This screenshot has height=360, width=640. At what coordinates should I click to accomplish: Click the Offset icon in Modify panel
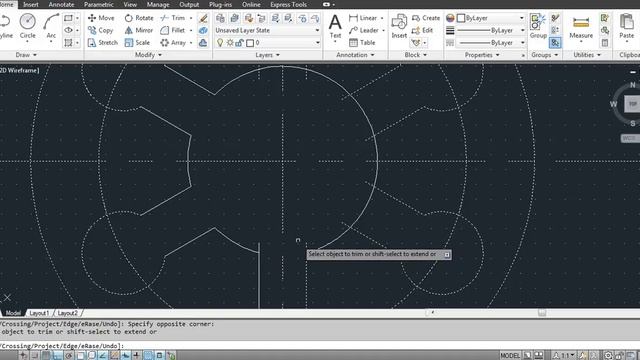203,42
